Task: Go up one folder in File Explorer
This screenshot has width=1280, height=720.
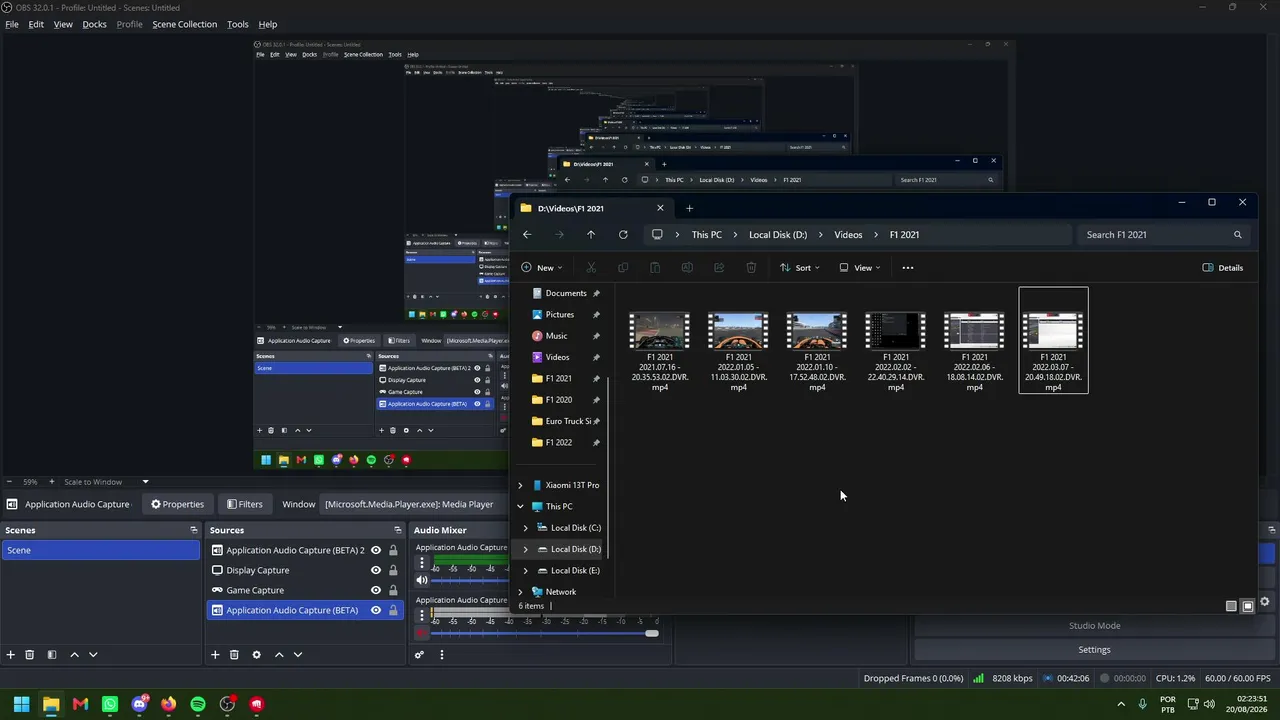Action: pyautogui.click(x=591, y=235)
